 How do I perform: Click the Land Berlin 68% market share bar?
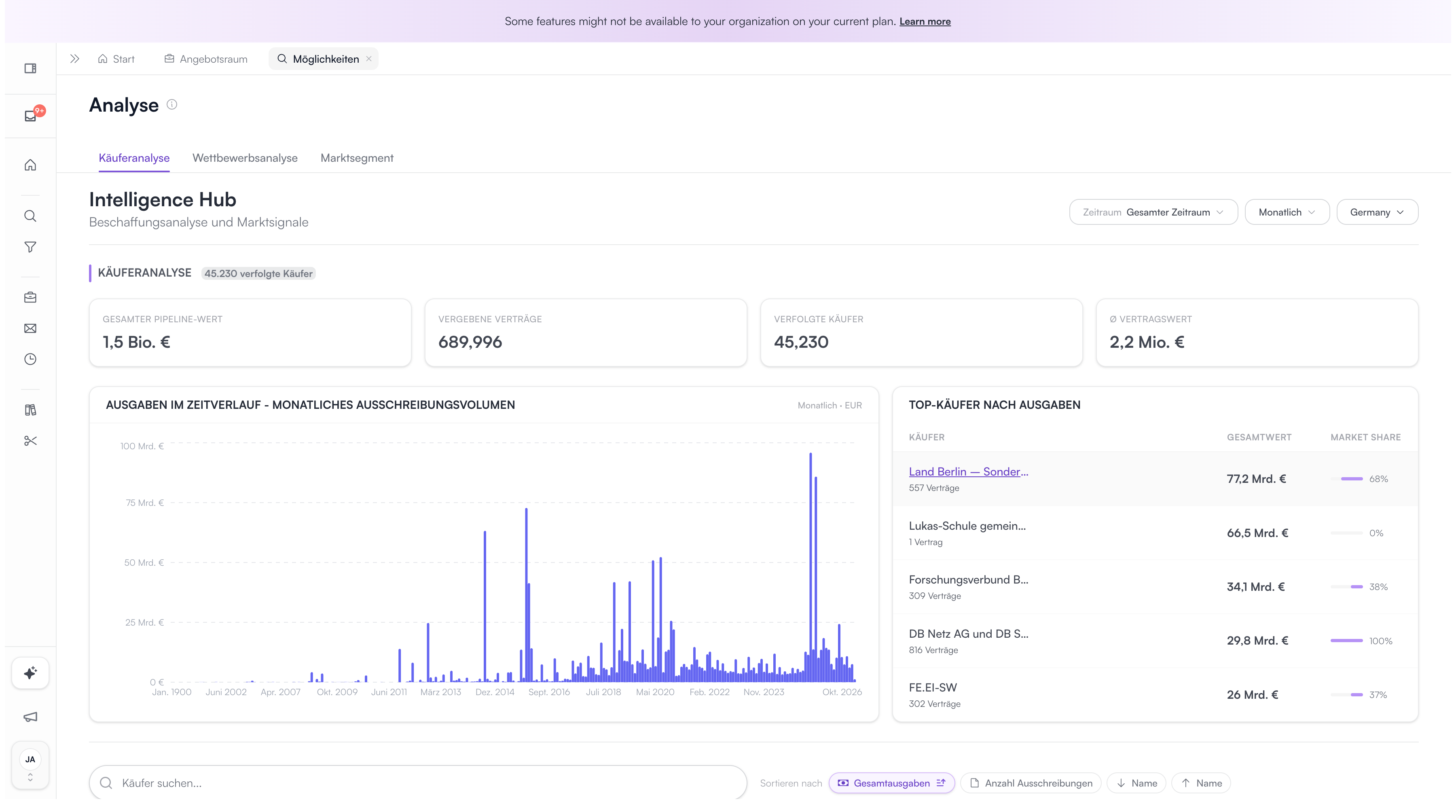point(1346,479)
